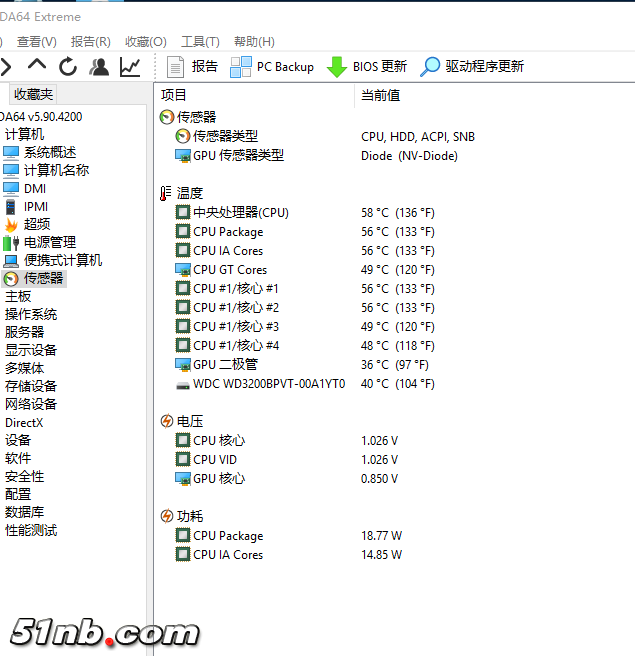635x656 pixels.
Task: Select DirectX in the sidebar
Action: pyautogui.click(x=24, y=423)
